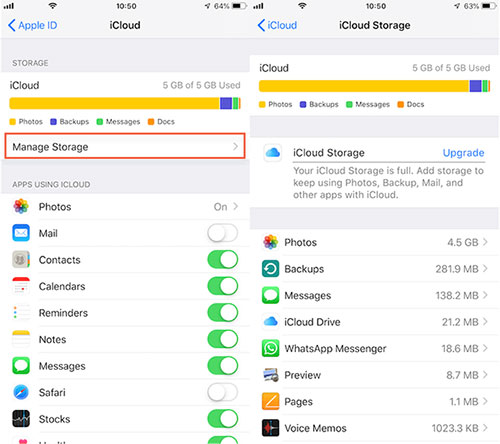Tap the Voice Memos row label
Image resolution: width=500 pixels, height=444 pixels.
pyautogui.click(x=315, y=428)
